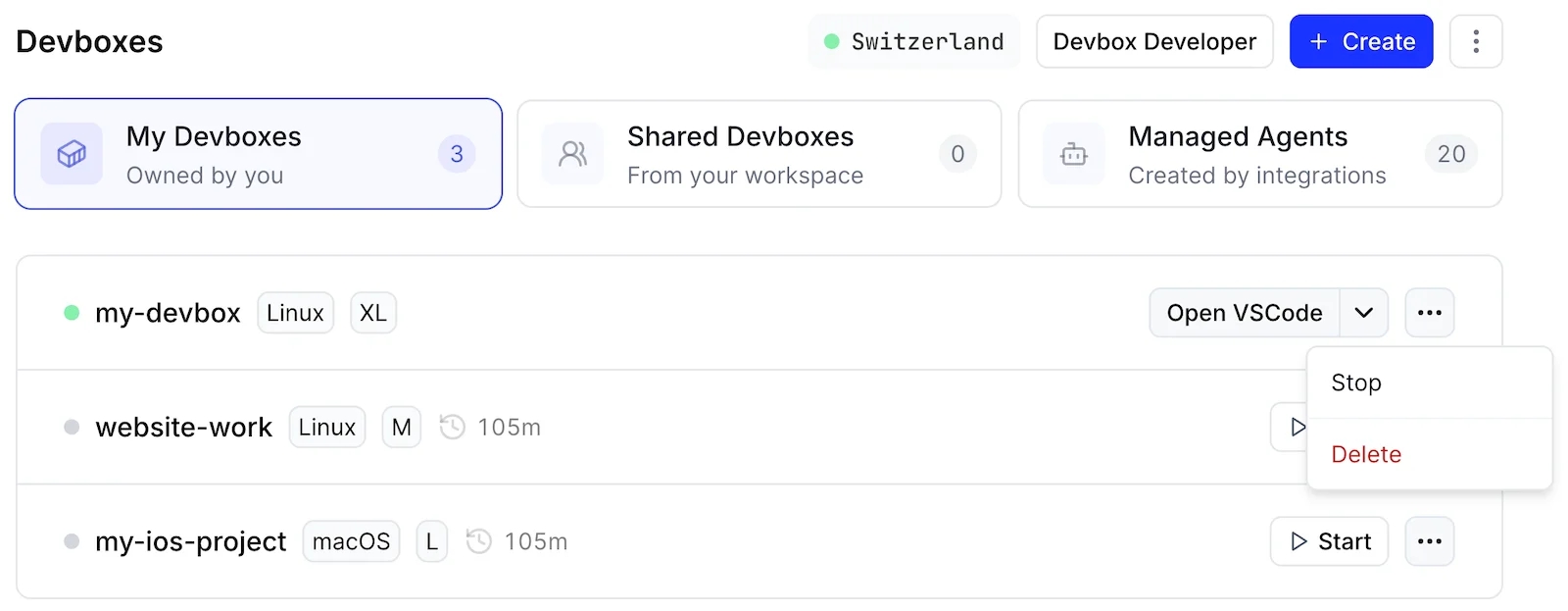Click the Linux tag on website-work
The height and width of the screenshot is (611, 1568).
(x=327, y=427)
